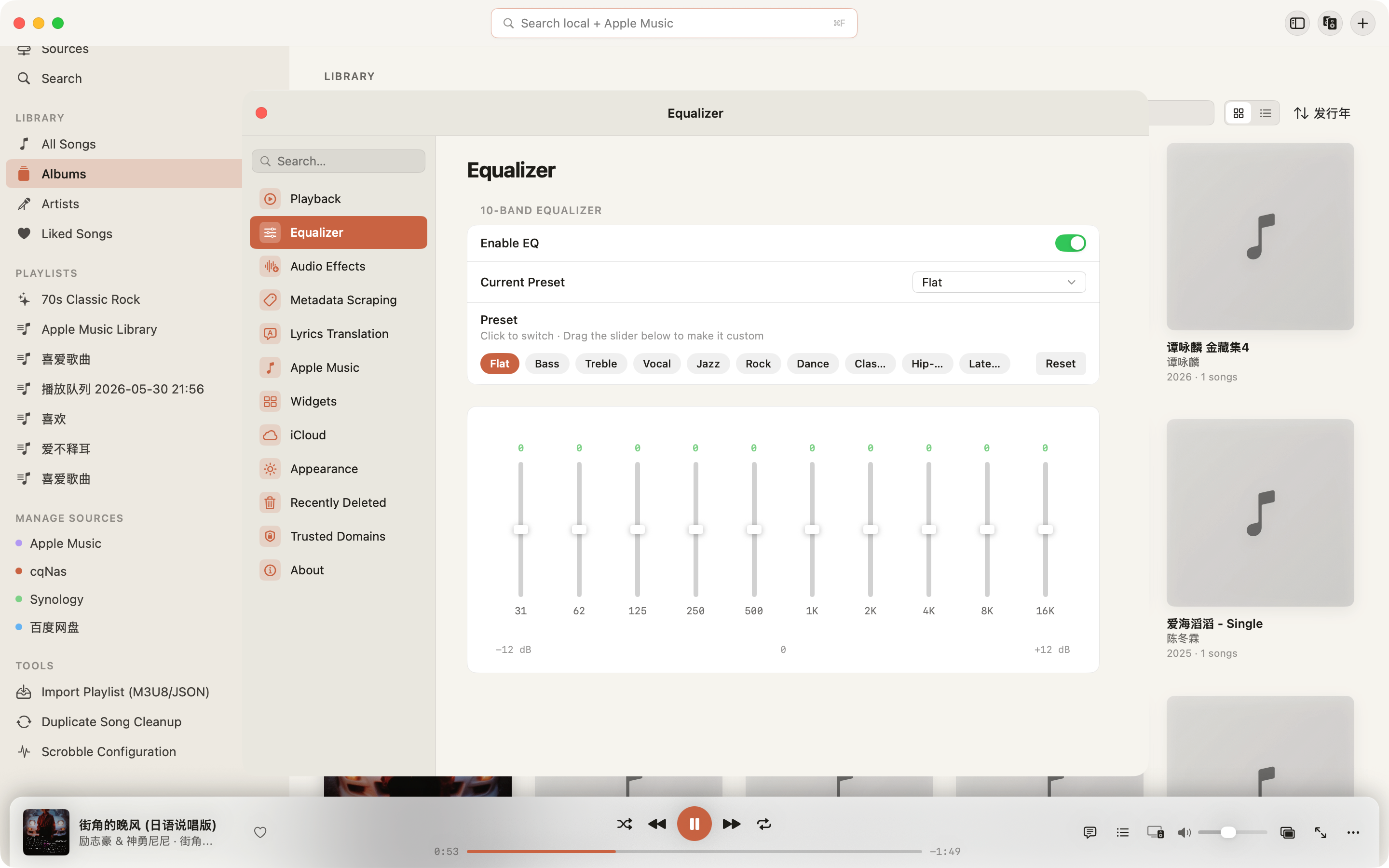
Task: Open the 70s Classic Rock playlist
Action: (x=123, y=299)
